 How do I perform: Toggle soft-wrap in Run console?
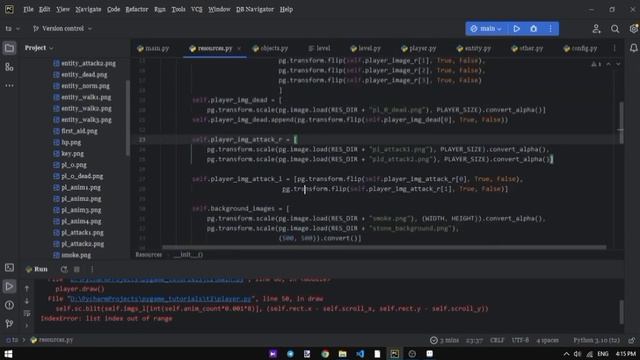pos(27,313)
